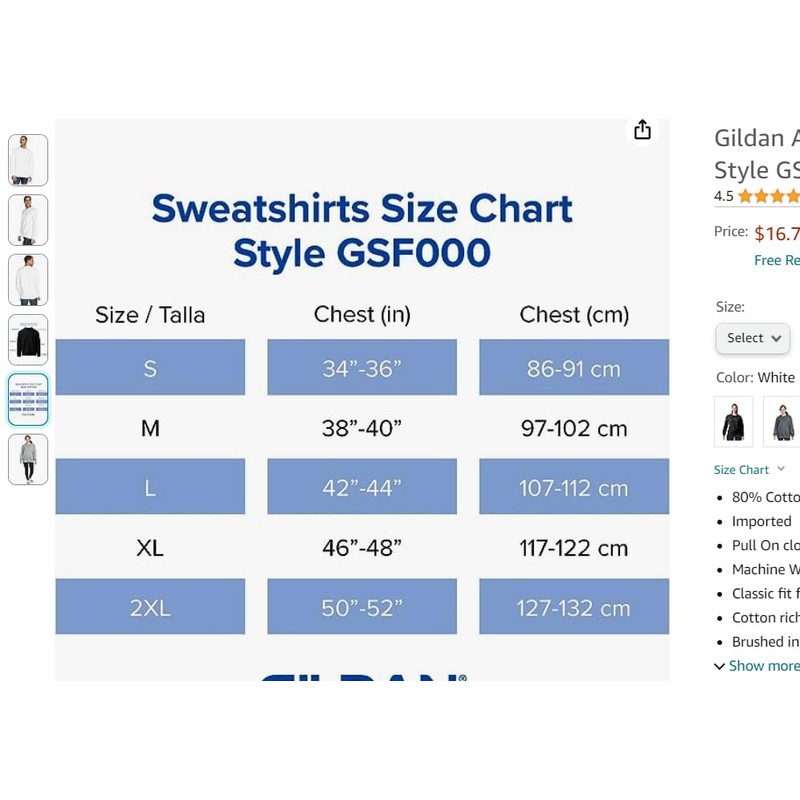800x800 pixels.
Task: Choose the gray color swatch
Action: coord(782,420)
